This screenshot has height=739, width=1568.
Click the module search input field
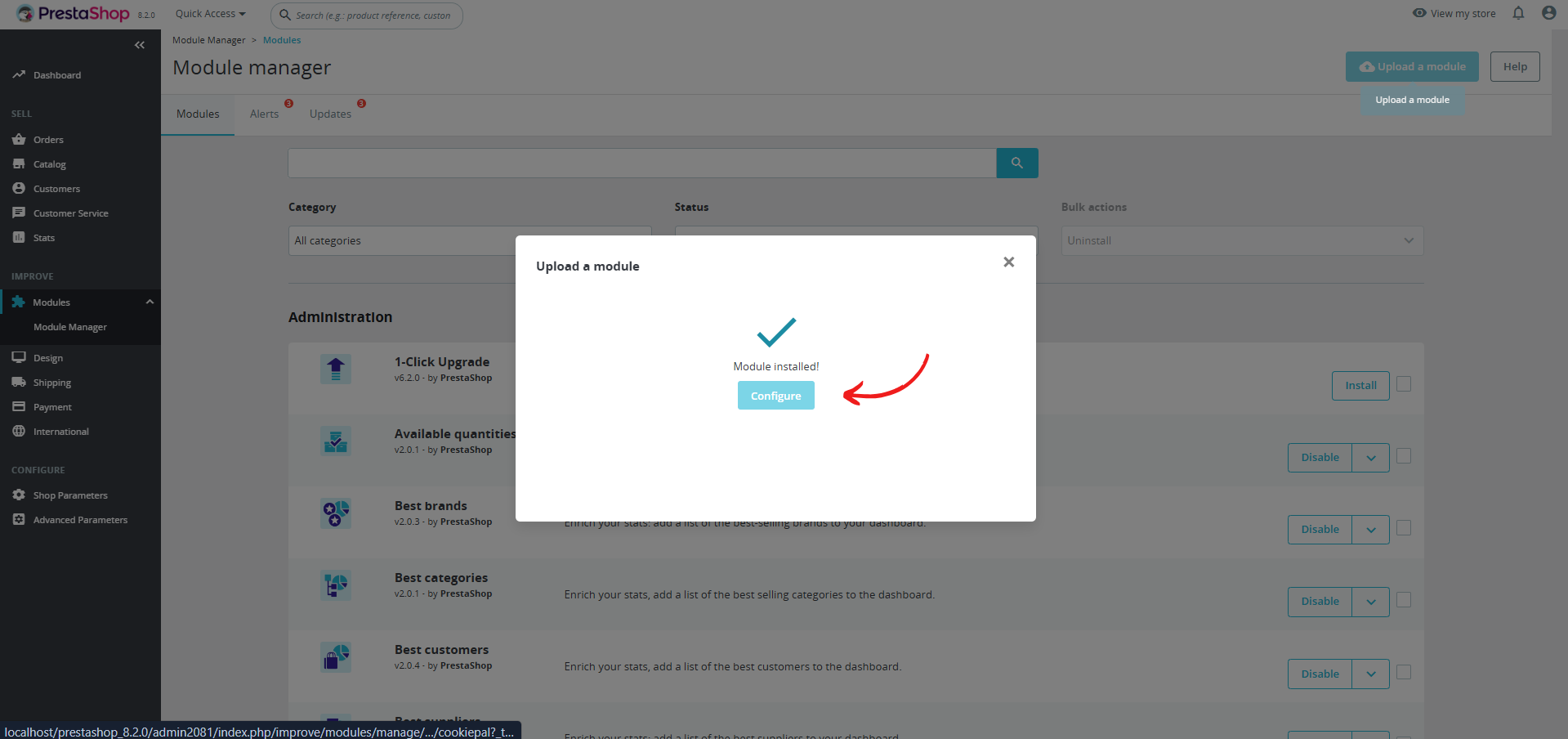pos(641,163)
